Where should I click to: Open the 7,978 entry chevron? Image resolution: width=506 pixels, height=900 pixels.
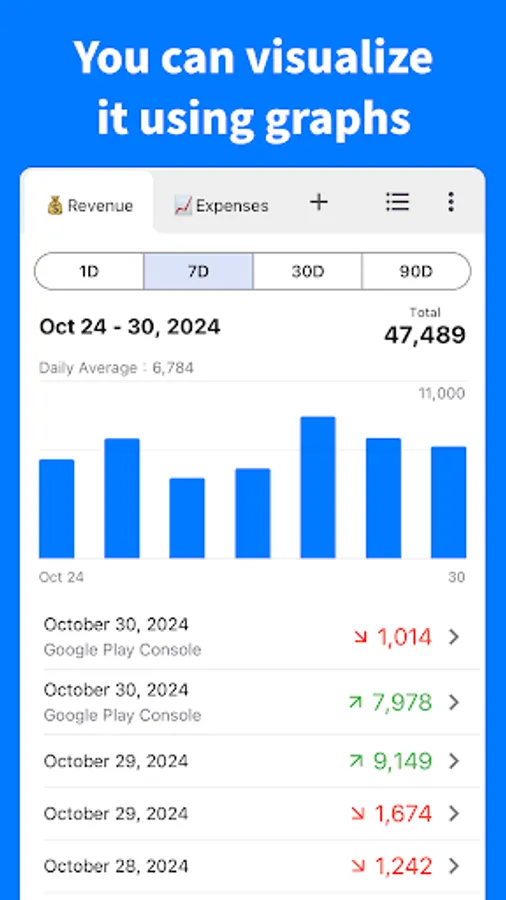click(454, 702)
